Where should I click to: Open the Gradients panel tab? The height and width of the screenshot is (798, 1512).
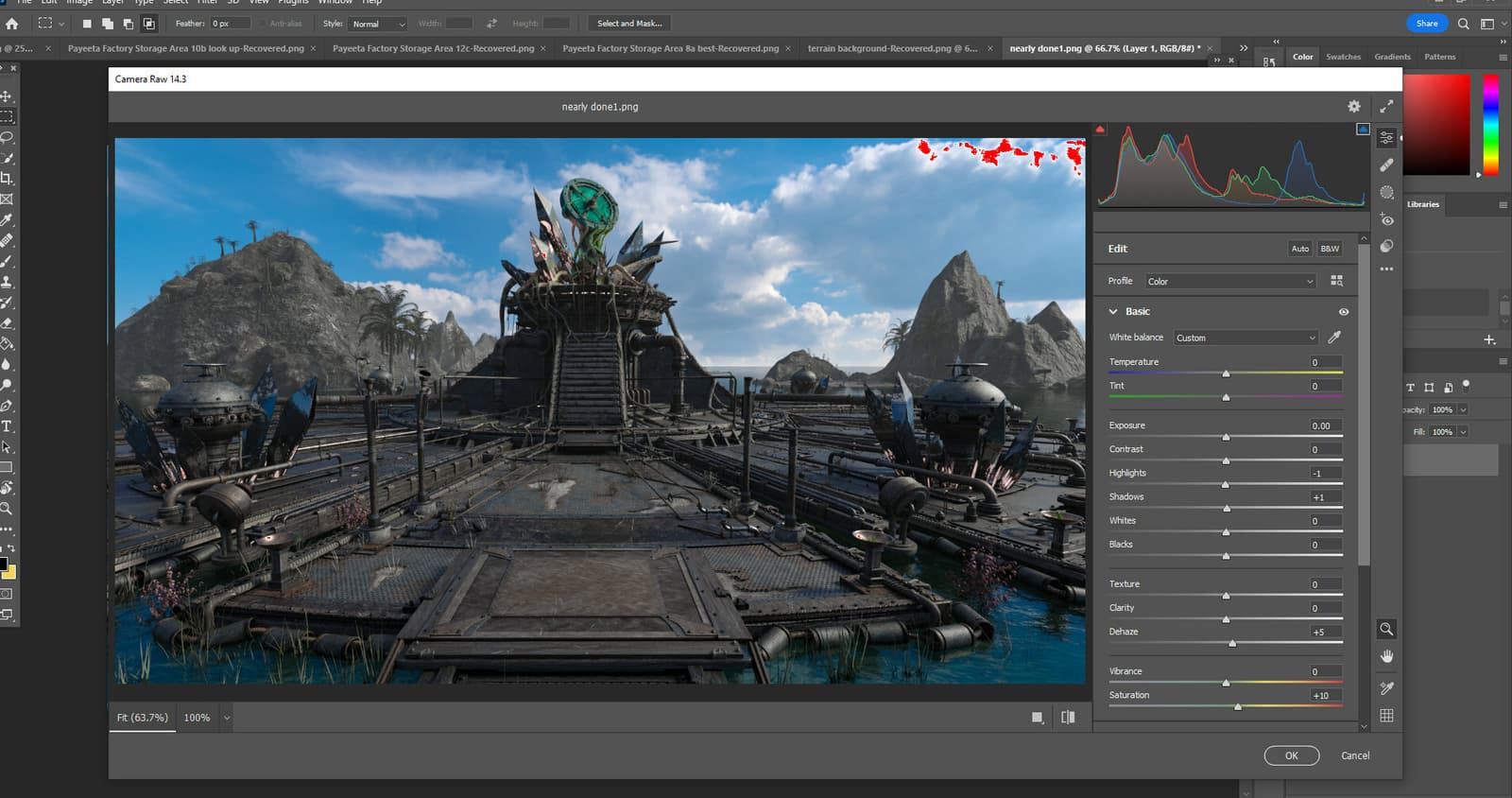(1392, 57)
